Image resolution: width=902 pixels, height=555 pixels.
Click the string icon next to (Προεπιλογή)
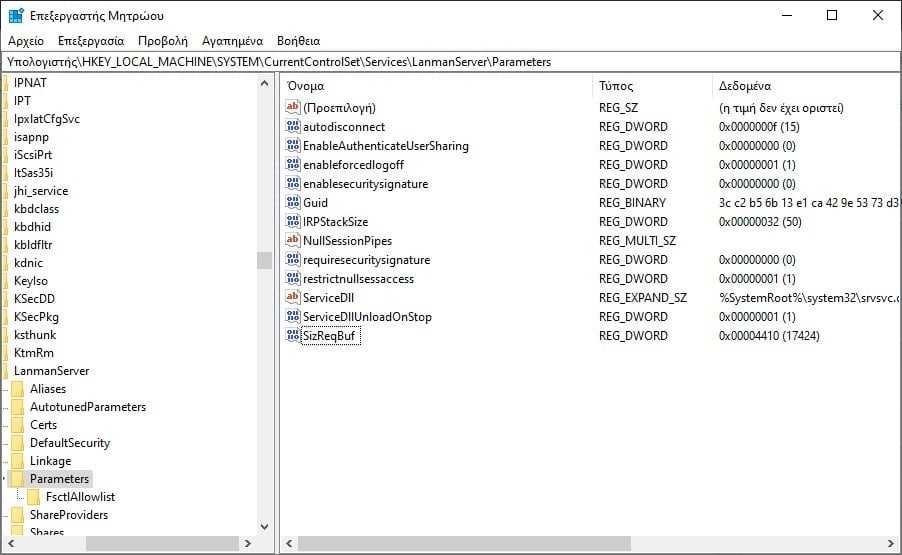click(x=293, y=107)
